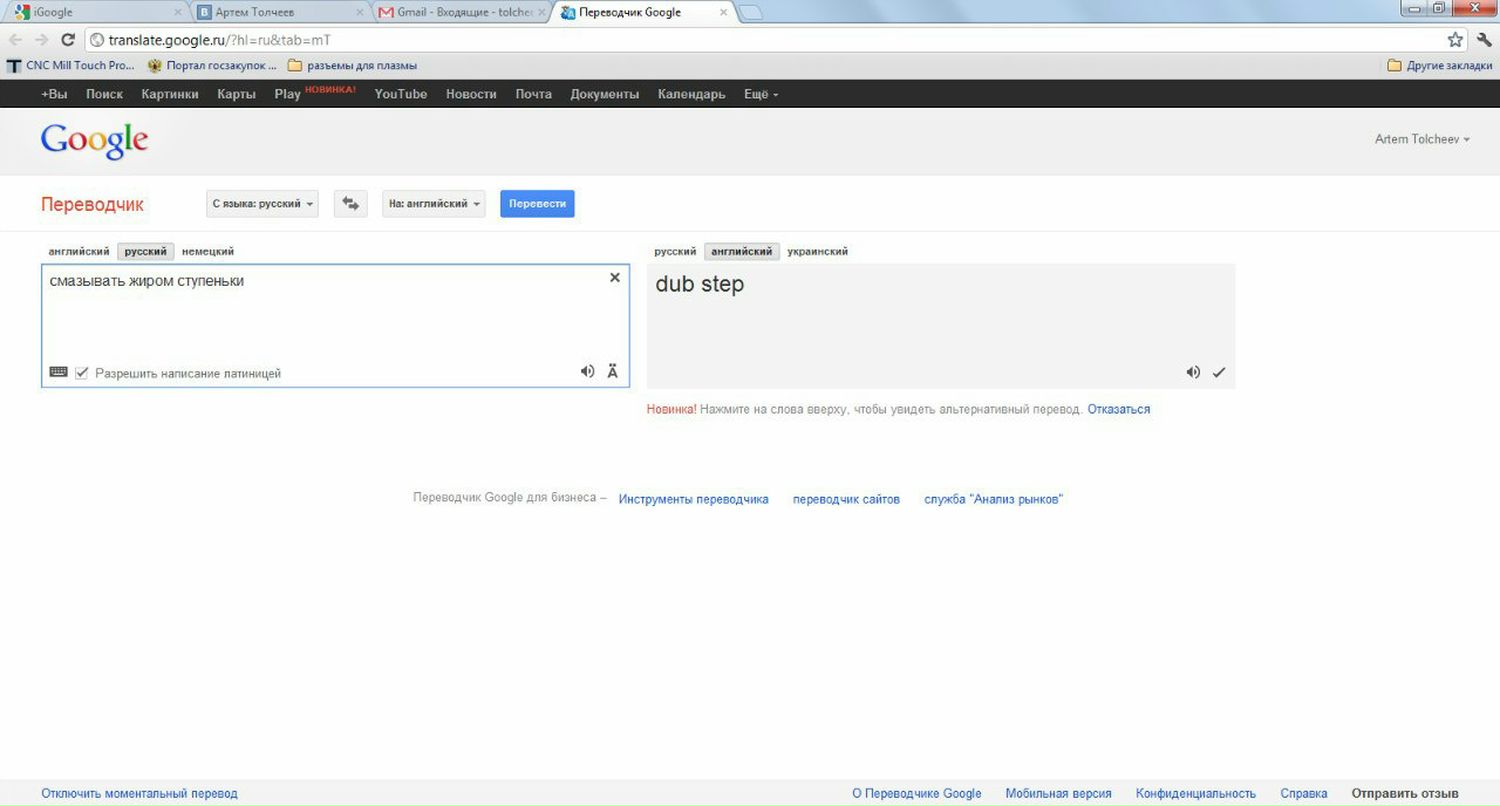Open the переводчик сайтов link
This screenshot has width=1500, height=806.
846,498
